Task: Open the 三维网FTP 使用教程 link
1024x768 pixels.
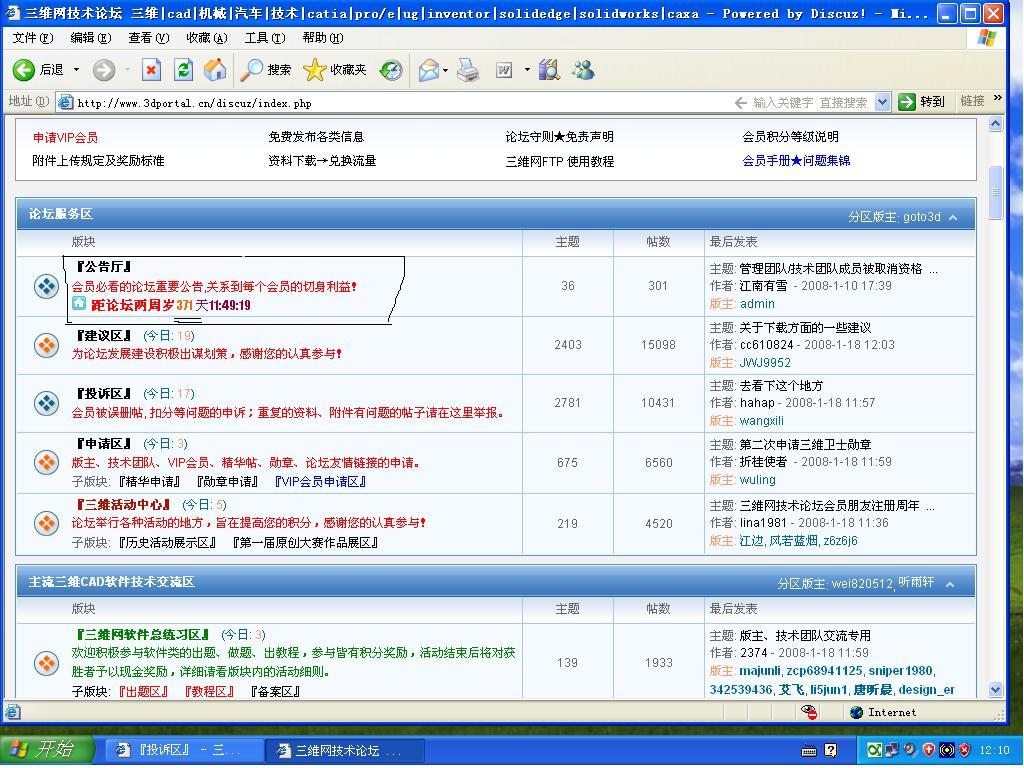Action: pos(560,161)
